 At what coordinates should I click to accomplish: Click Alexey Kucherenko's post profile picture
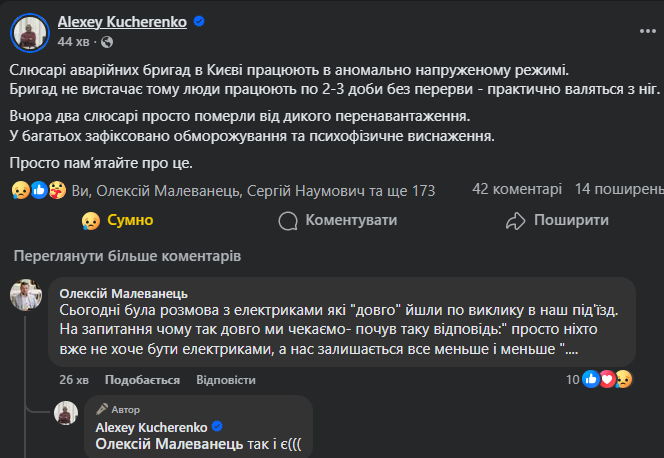(29, 31)
